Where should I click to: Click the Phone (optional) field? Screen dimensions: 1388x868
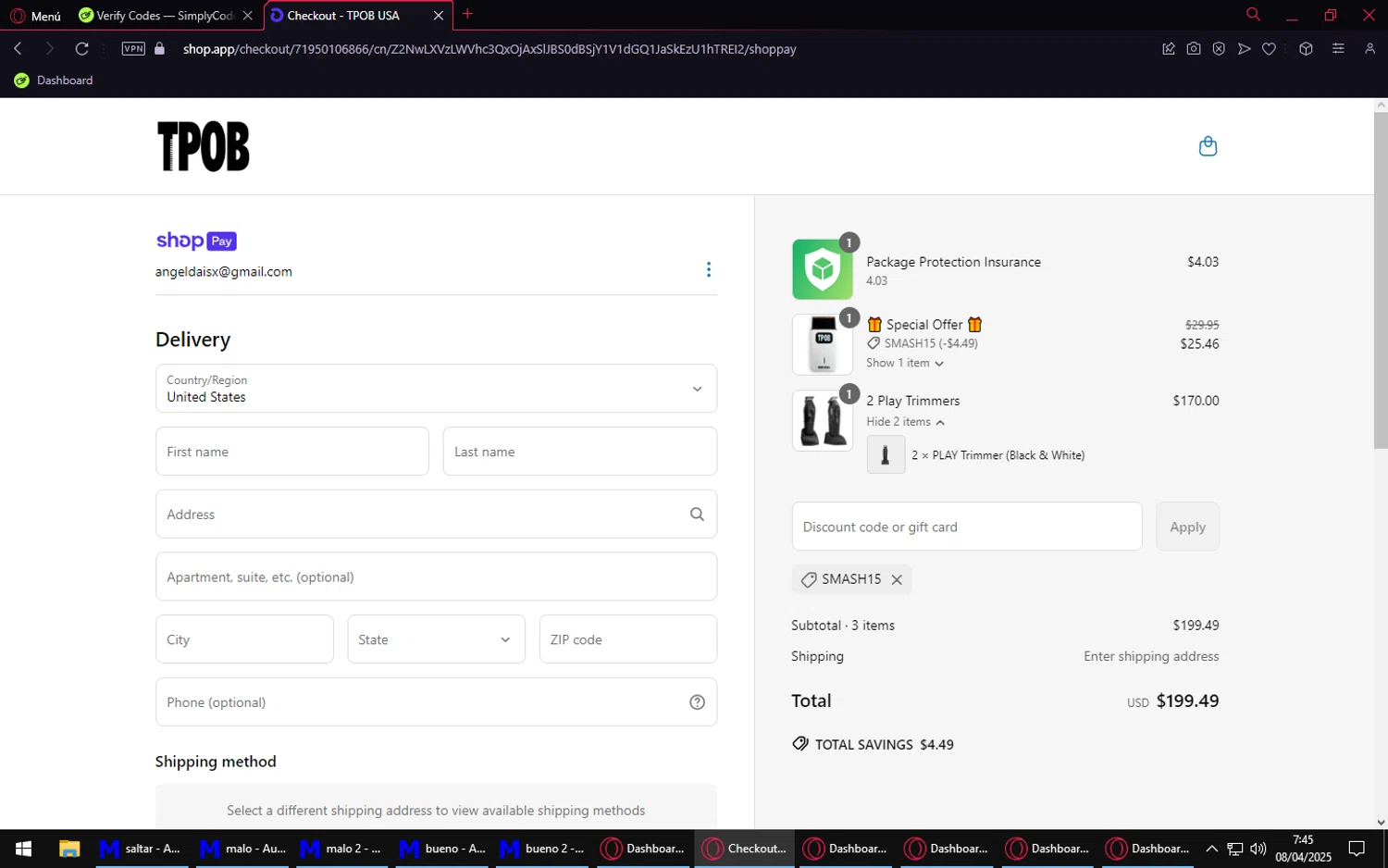pyautogui.click(x=436, y=702)
